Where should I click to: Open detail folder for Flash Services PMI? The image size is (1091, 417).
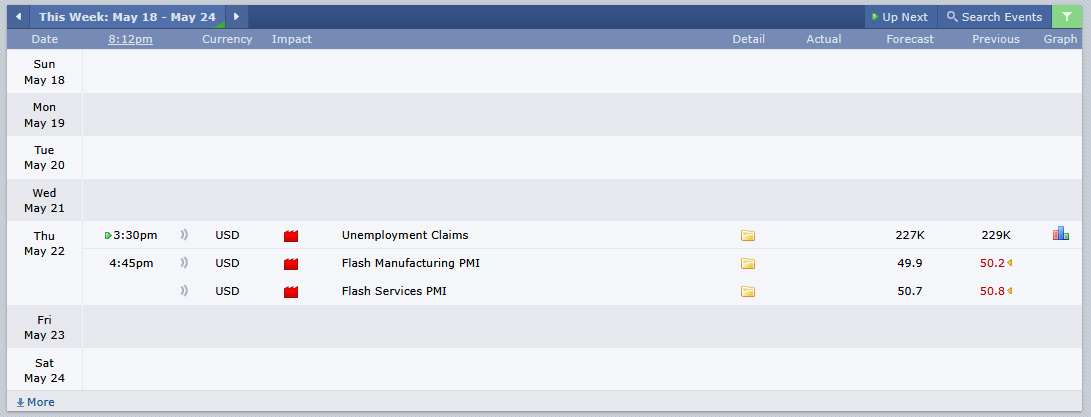(x=748, y=291)
